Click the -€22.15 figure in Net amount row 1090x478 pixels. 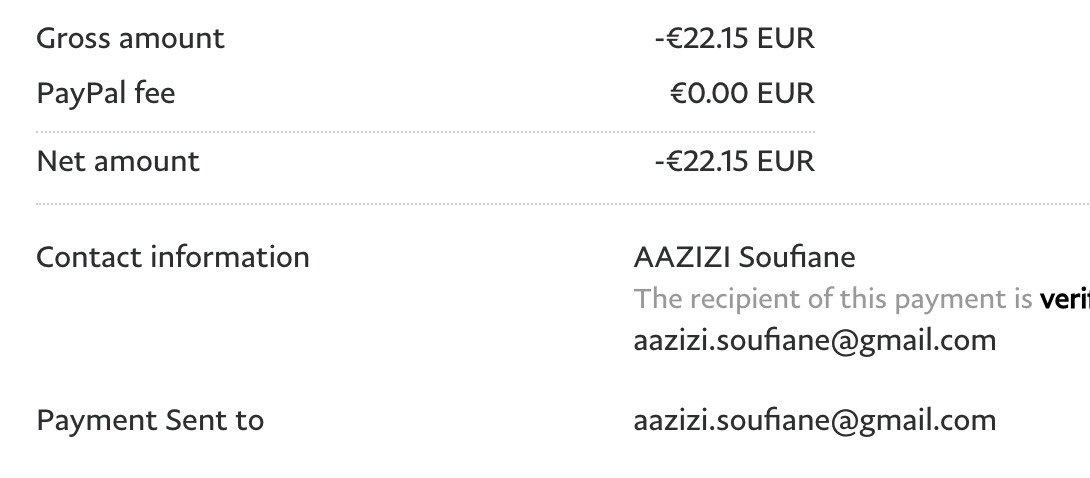[701, 161]
